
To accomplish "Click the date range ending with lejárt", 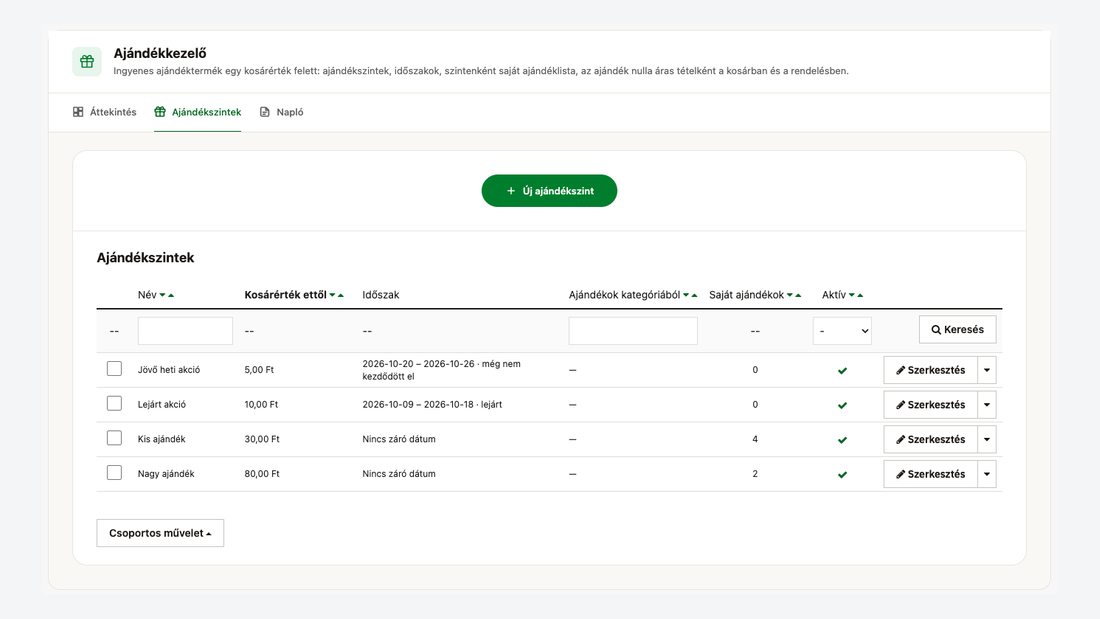I will [432, 405].
